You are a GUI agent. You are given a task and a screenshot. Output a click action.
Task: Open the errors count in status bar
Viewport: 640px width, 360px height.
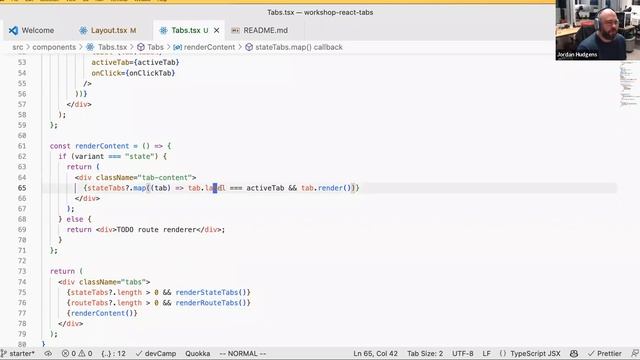click(69, 353)
